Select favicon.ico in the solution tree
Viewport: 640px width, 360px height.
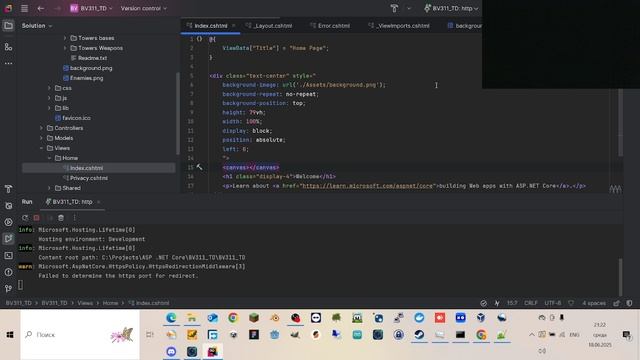pyautogui.click(x=76, y=118)
